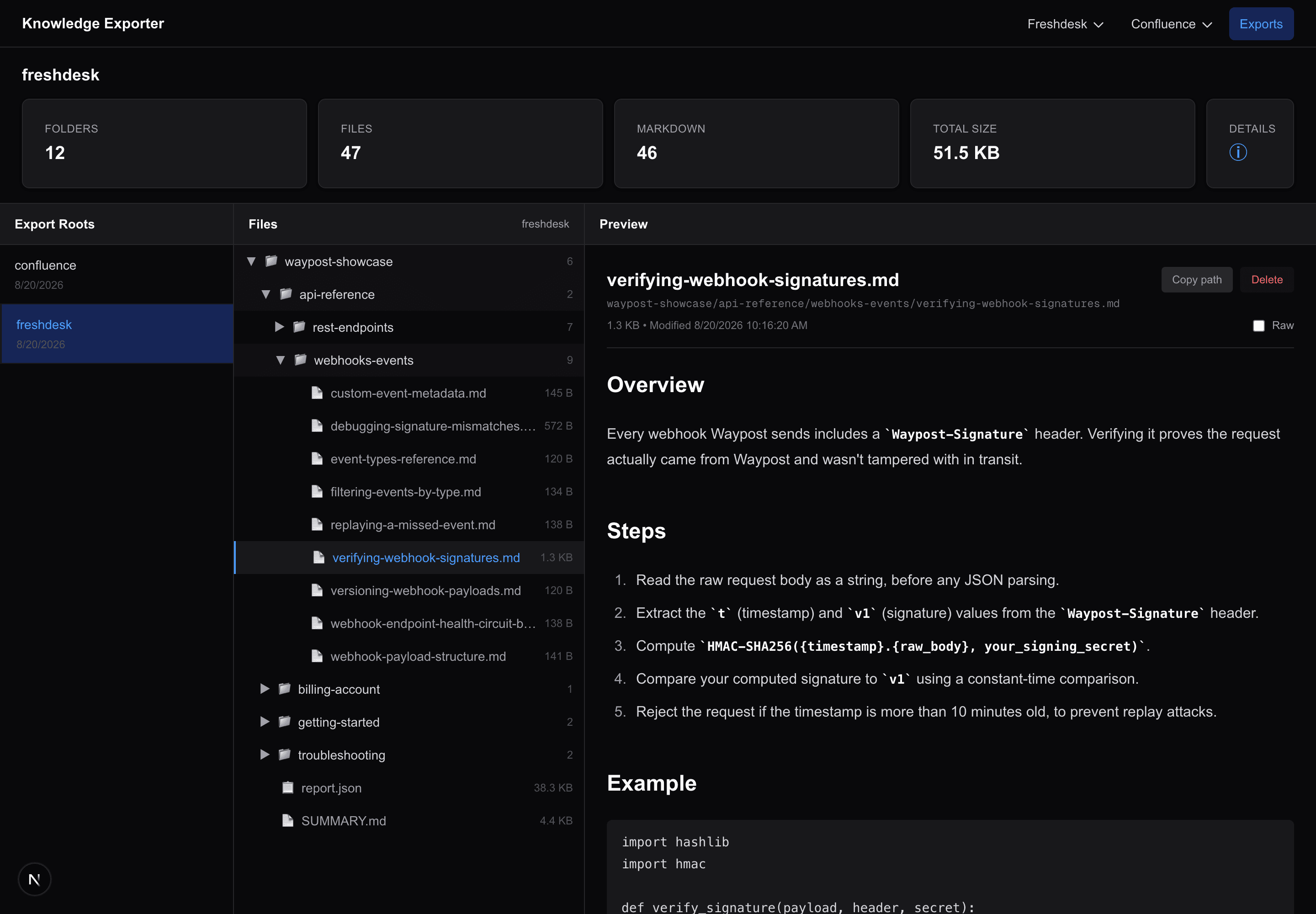
Task: Click the 'Modified 8/20/2026 10:16:20 AM' text
Action: 728,325
